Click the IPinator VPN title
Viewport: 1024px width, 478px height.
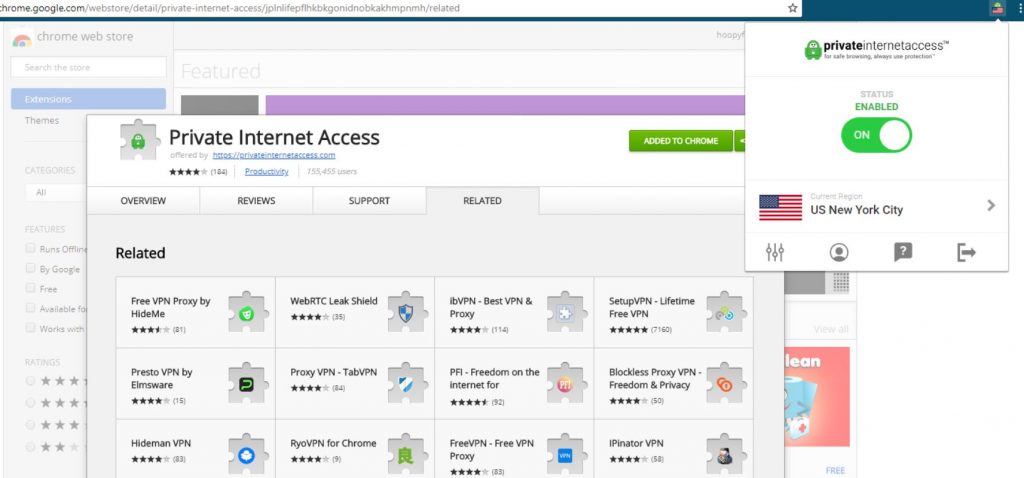[x=636, y=443]
